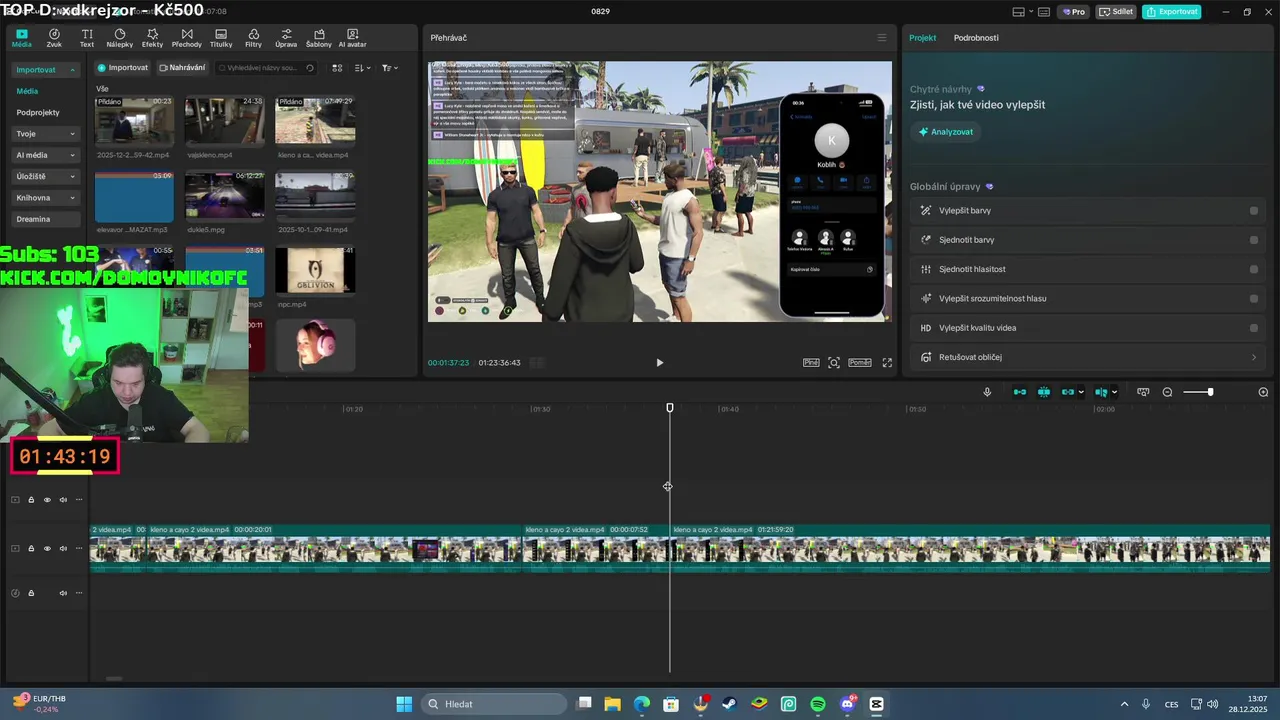Open the Efekty effects panel
The image size is (1280, 720).
tap(152, 38)
